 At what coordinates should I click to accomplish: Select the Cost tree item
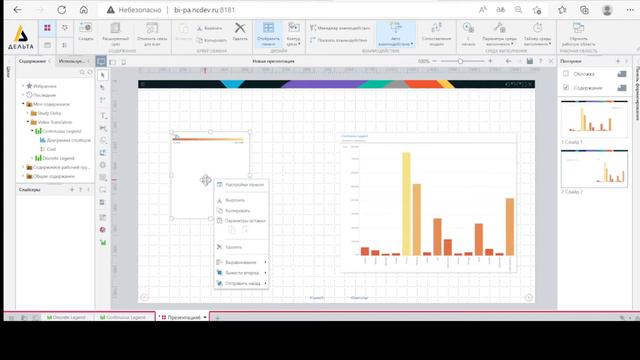tap(48, 149)
